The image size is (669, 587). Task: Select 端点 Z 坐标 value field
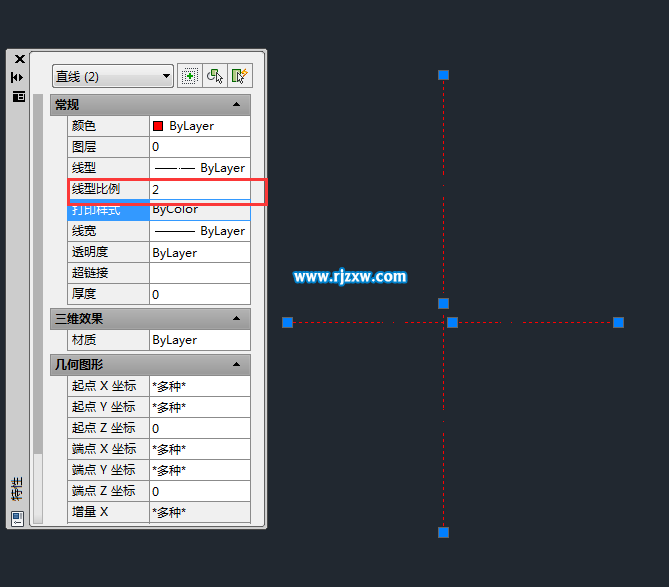pos(200,491)
